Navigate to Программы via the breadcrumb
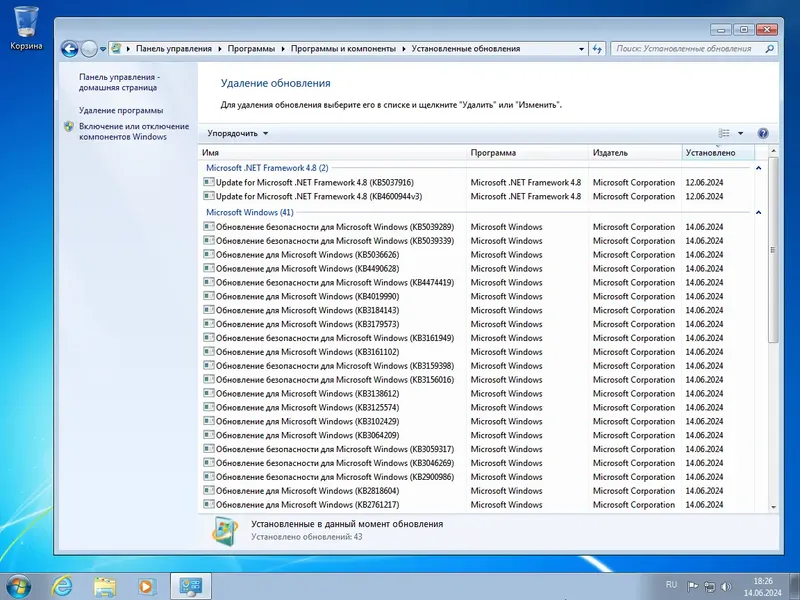This screenshot has width=800, height=600. pos(255,46)
